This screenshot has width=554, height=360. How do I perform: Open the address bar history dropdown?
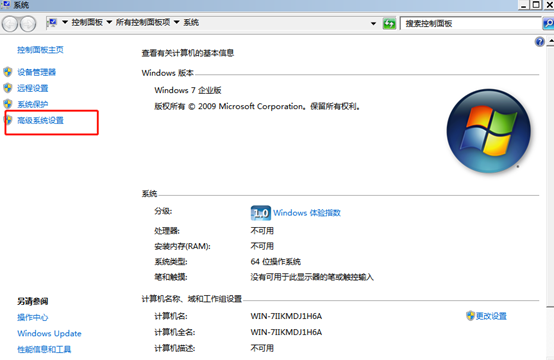click(373, 24)
